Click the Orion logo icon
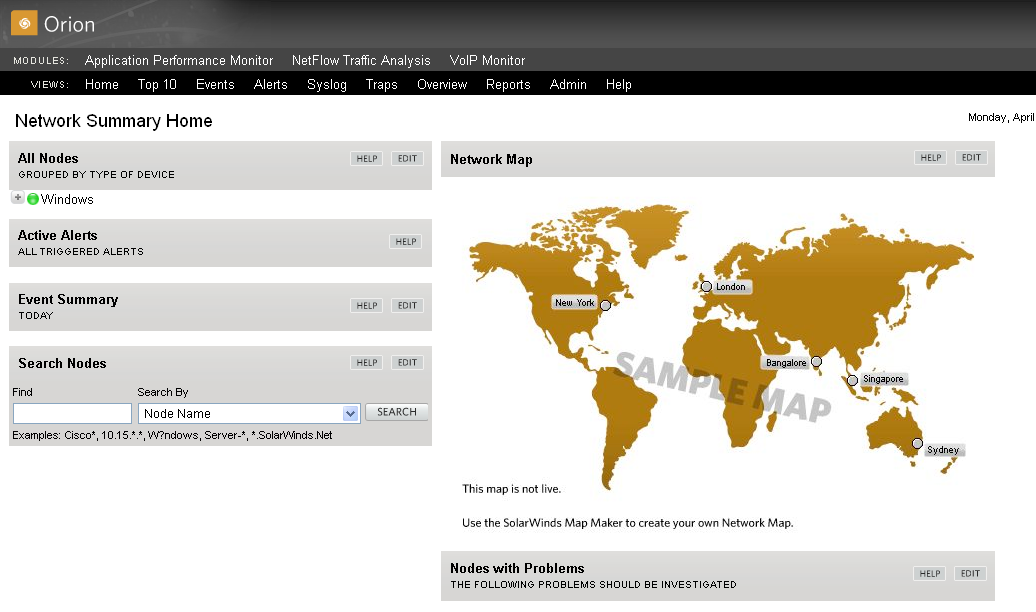This screenshot has height=612, width=1036. click(24, 23)
